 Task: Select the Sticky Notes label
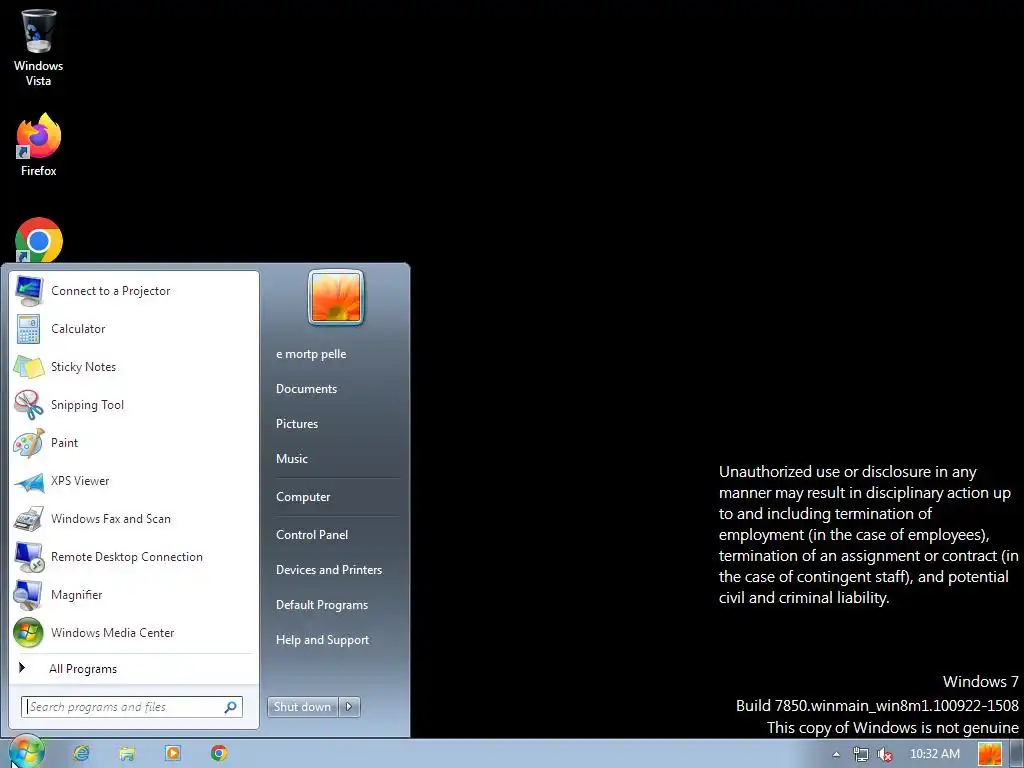click(83, 367)
